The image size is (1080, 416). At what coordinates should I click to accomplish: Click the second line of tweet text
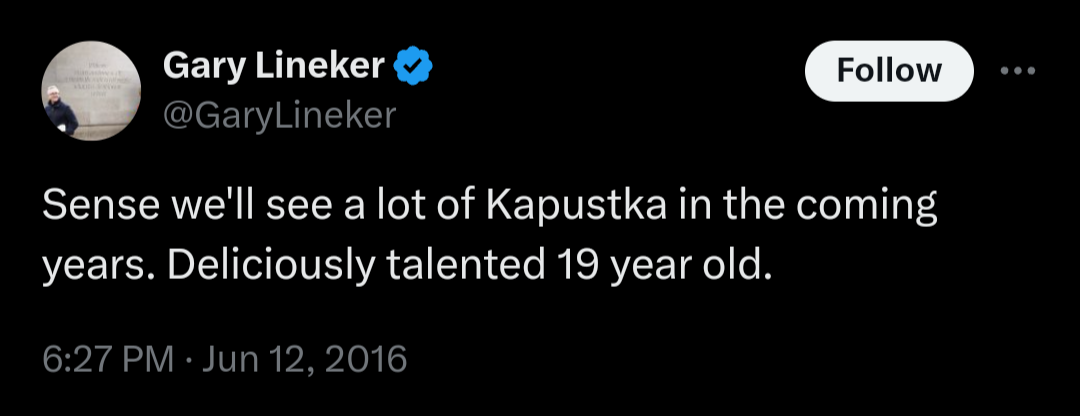(x=408, y=269)
